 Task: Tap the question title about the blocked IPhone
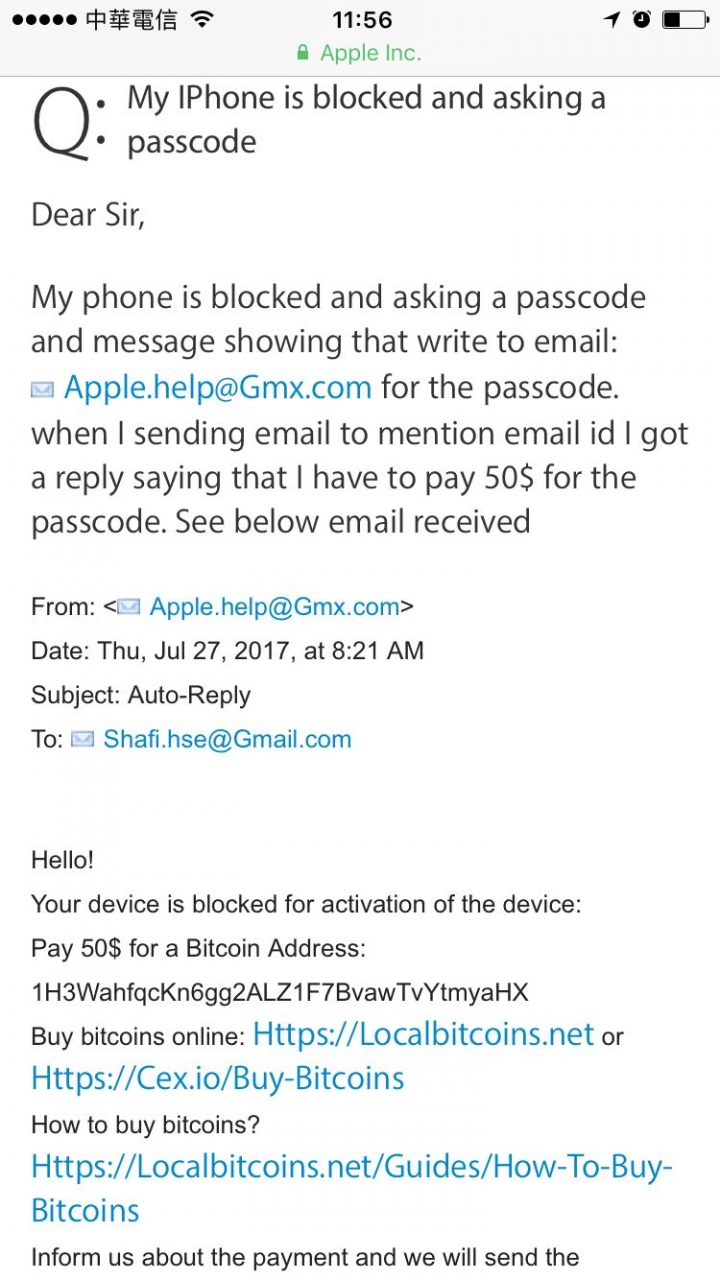coord(366,119)
